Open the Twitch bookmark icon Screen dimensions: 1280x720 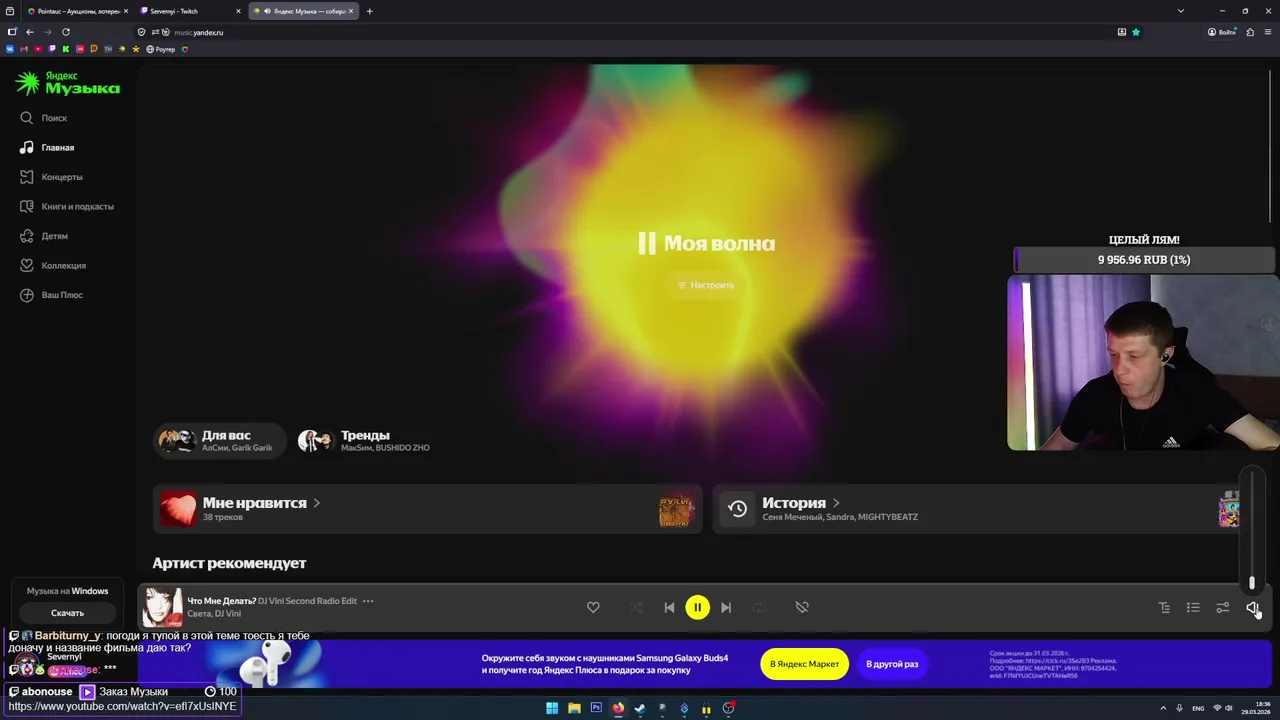point(52,49)
